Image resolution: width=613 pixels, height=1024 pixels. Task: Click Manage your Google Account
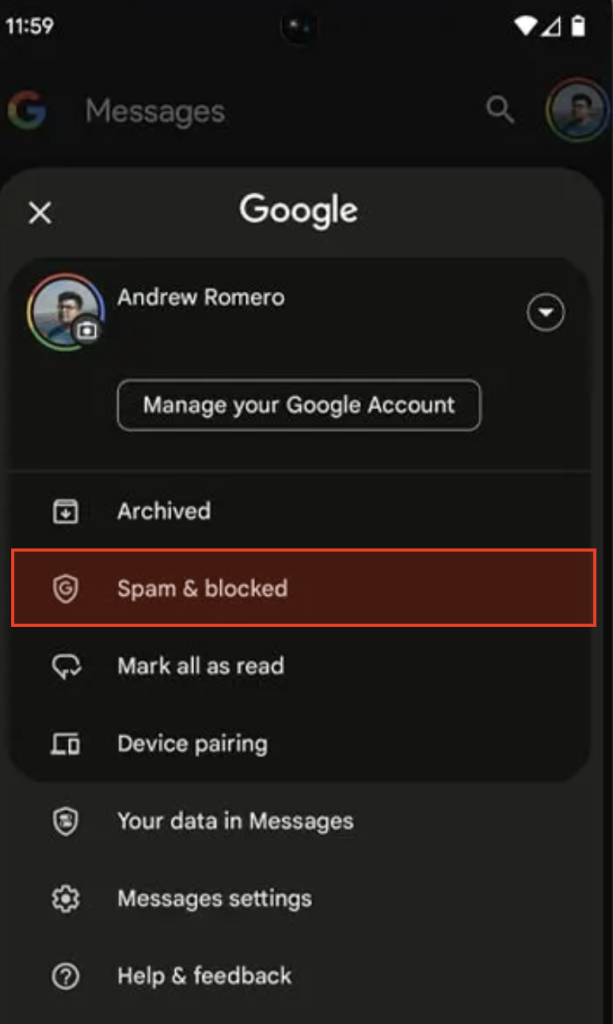tap(299, 406)
